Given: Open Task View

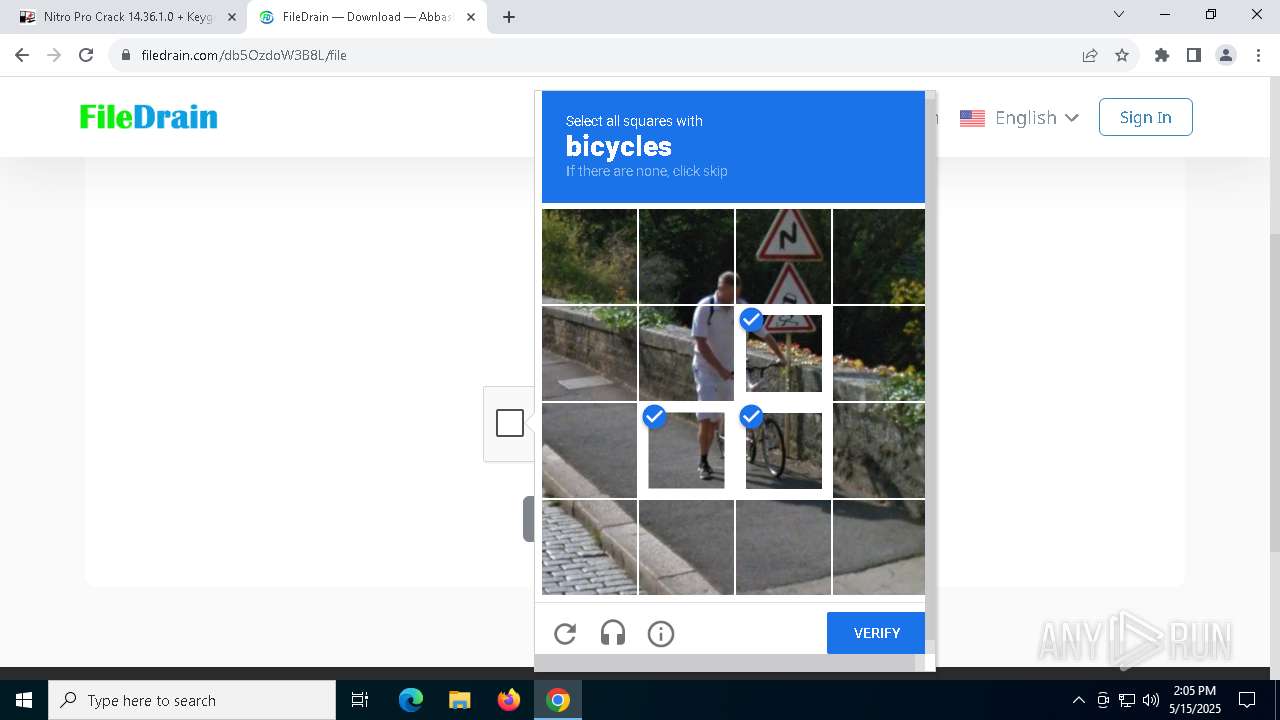Looking at the screenshot, I should (x=360, y=700).
